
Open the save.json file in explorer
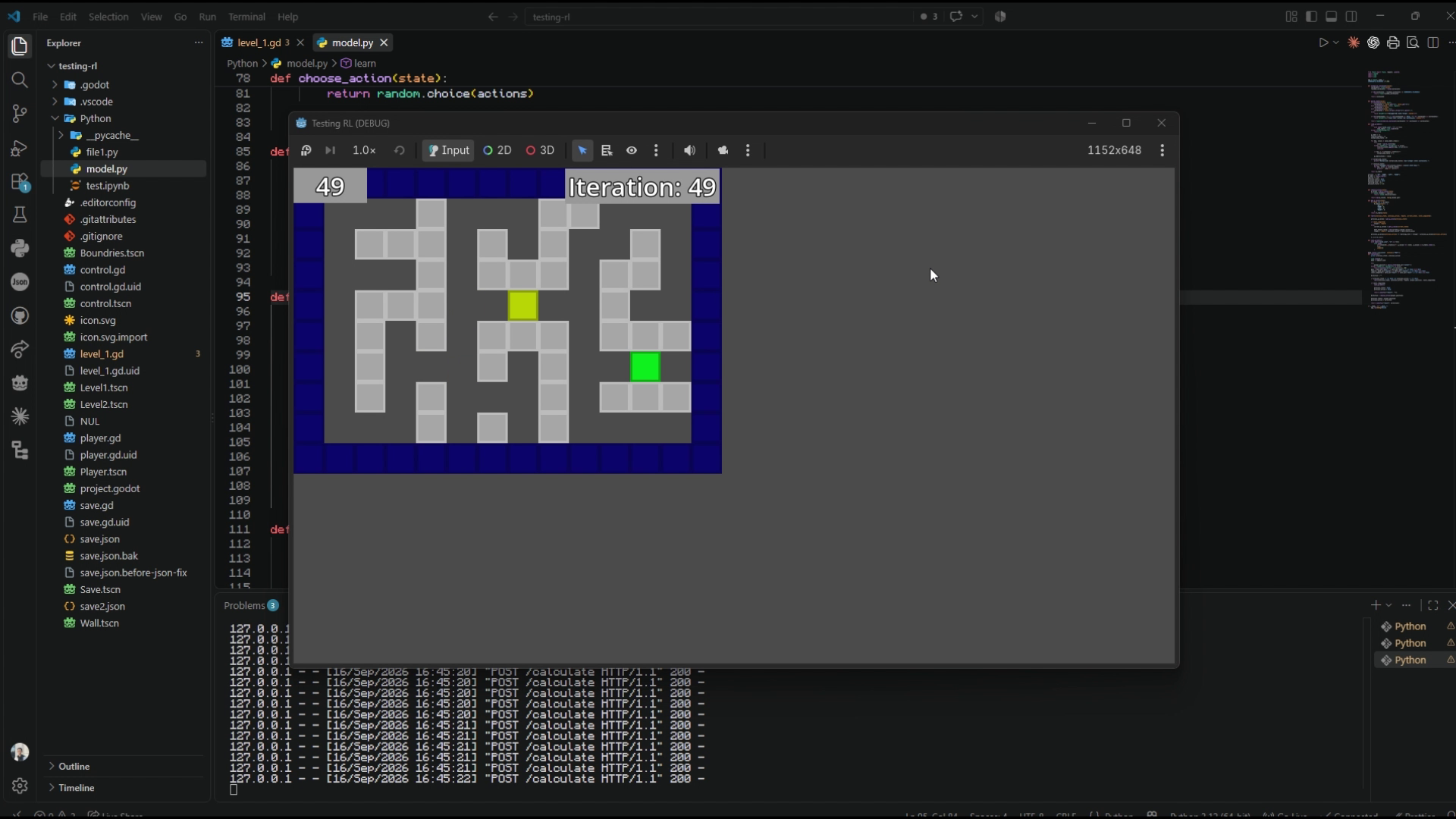click(x=99, y=539)
